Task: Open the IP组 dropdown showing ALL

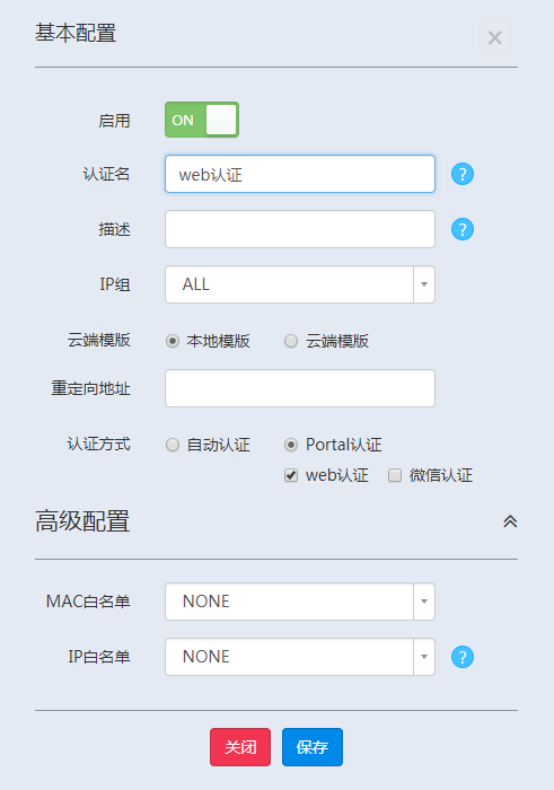Action: pyautogui.click(x=300, y=285)
